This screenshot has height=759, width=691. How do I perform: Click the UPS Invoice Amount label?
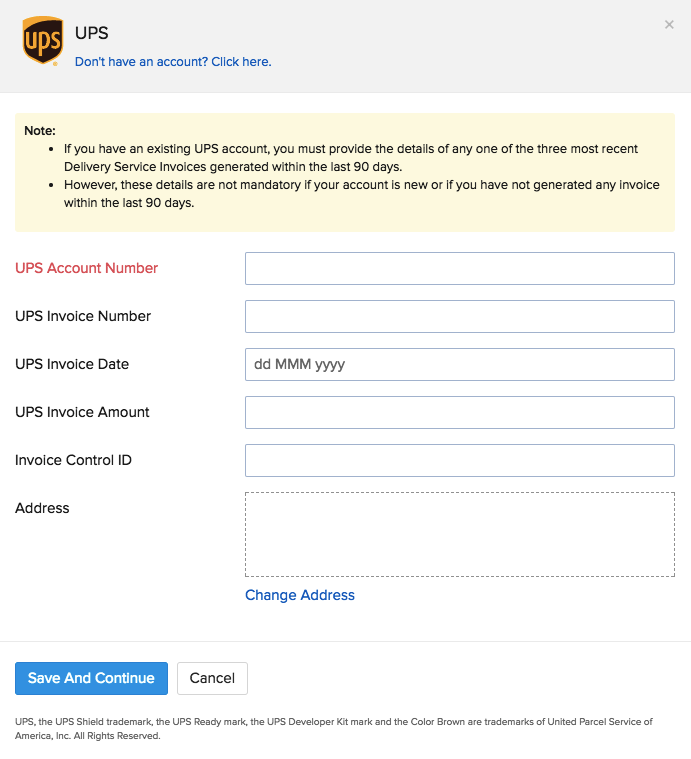click(82, 412)
